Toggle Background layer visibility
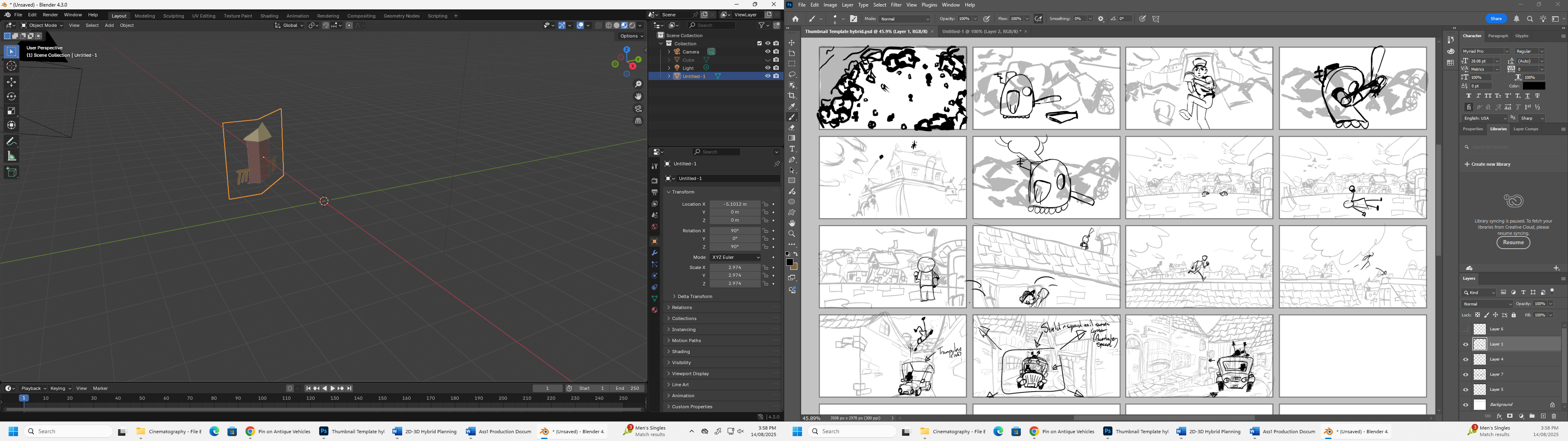This screenshot has width=1568, height=441. (x=1466, y=404)
